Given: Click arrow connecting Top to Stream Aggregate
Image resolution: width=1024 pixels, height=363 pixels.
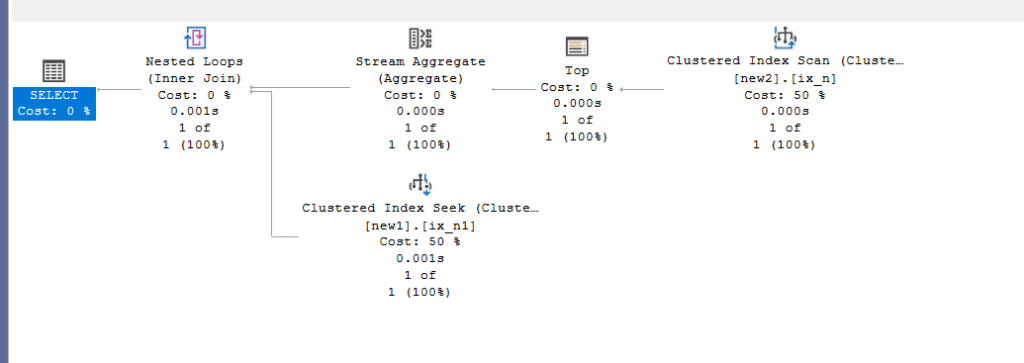Looking at the screenshot, I should 516,89.
